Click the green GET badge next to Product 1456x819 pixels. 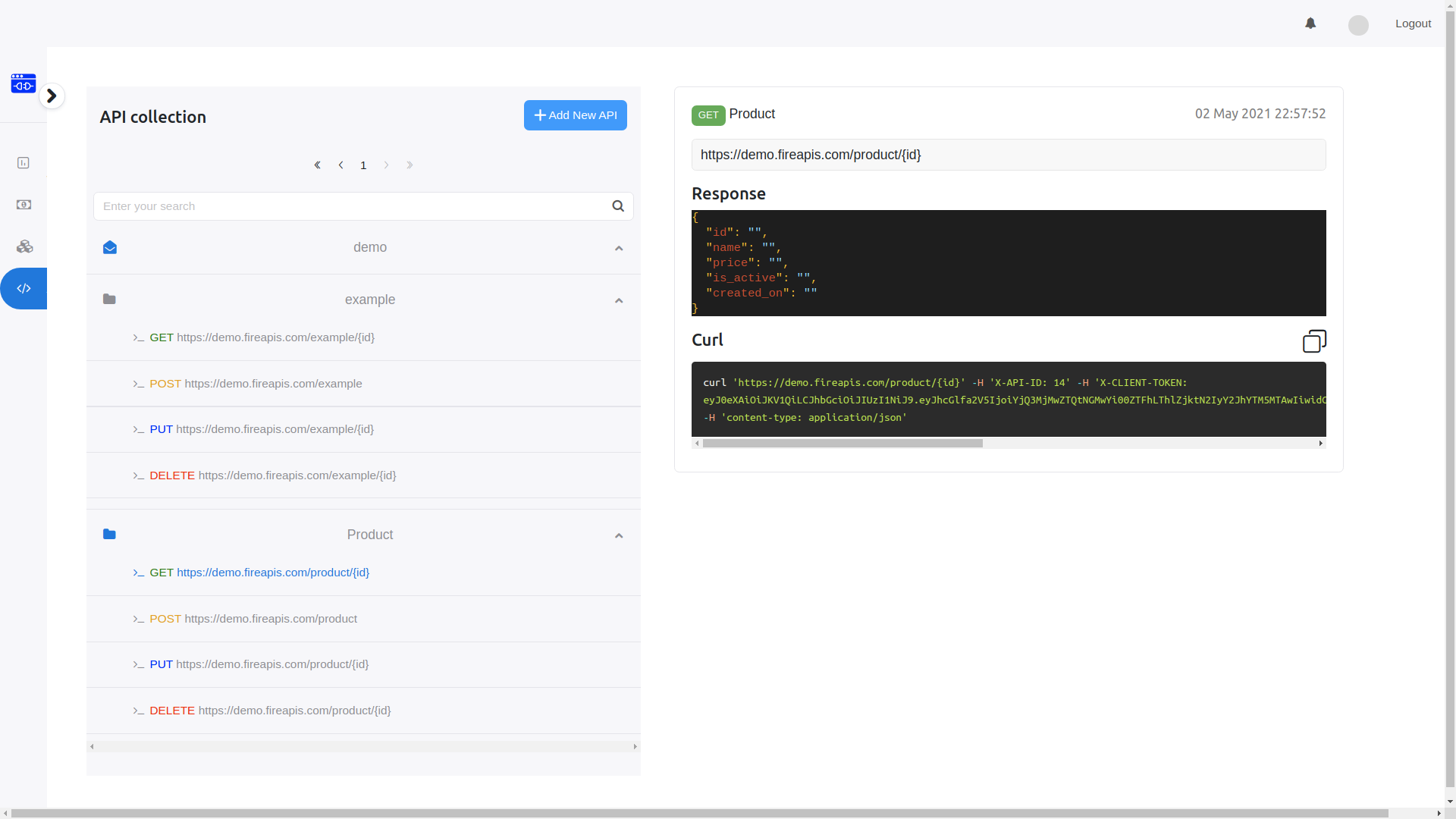(708, 115)
